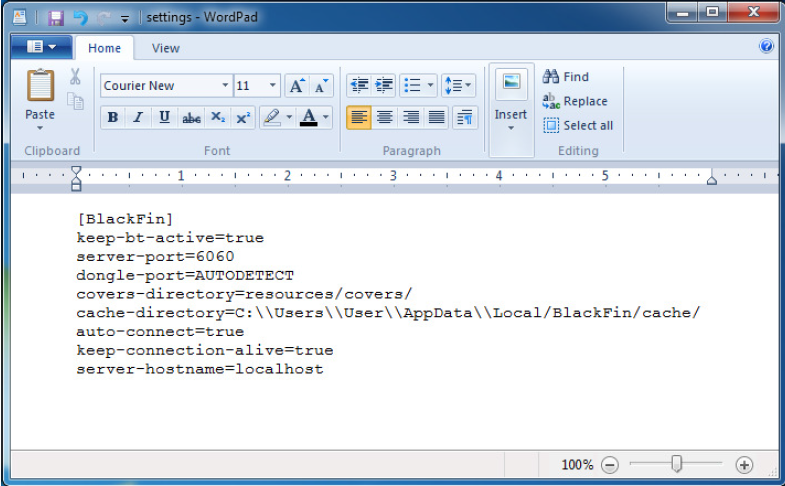Justify the text
This screenshot has height=486, width=785.
437,118
